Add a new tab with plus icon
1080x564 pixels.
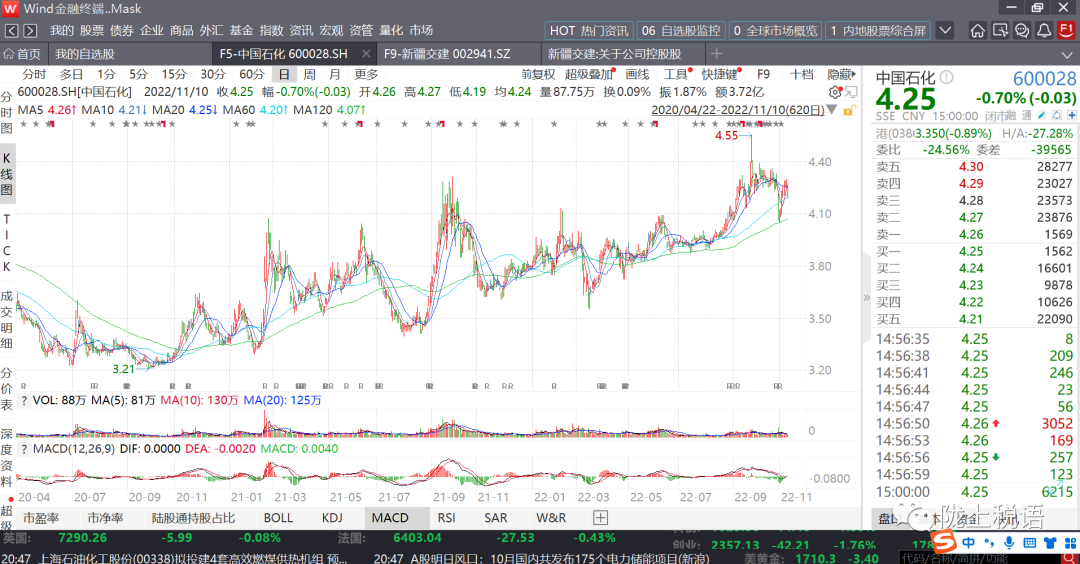pyautogui.click(x=717, y=53)
